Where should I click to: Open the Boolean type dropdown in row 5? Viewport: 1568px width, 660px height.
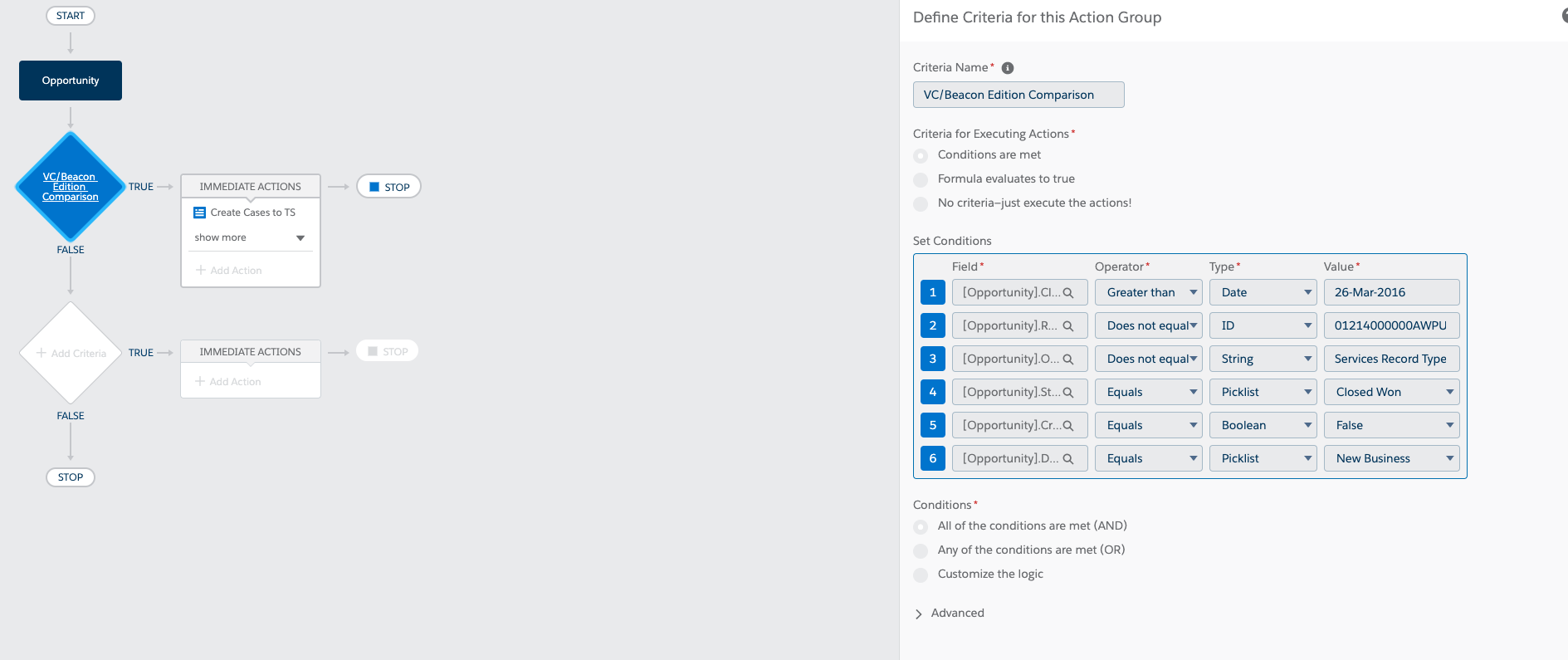(1263, 425)
